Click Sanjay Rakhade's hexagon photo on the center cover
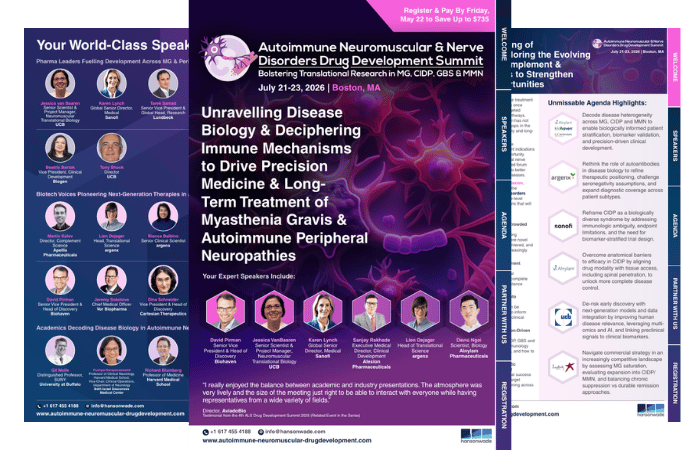 click(x=371, y=311)
